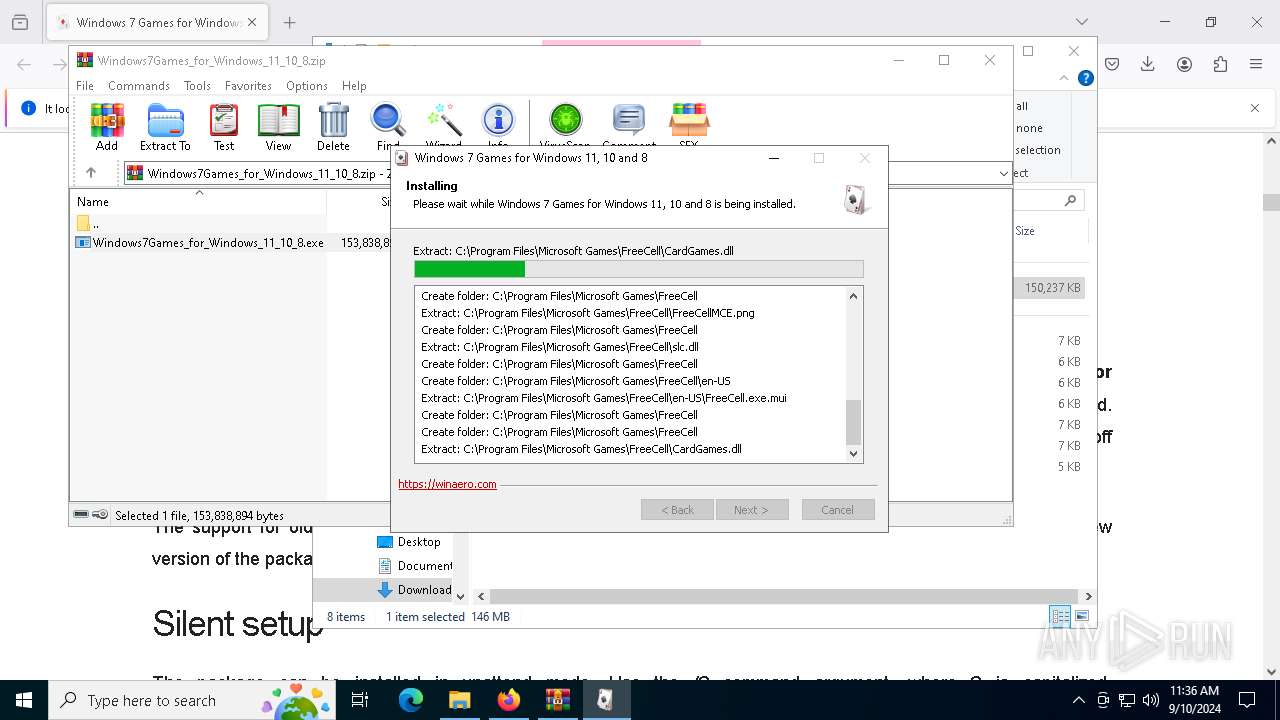Click the taskbar search box
The width and height of the screenshot is (1280, 720).
click(192, 700)
